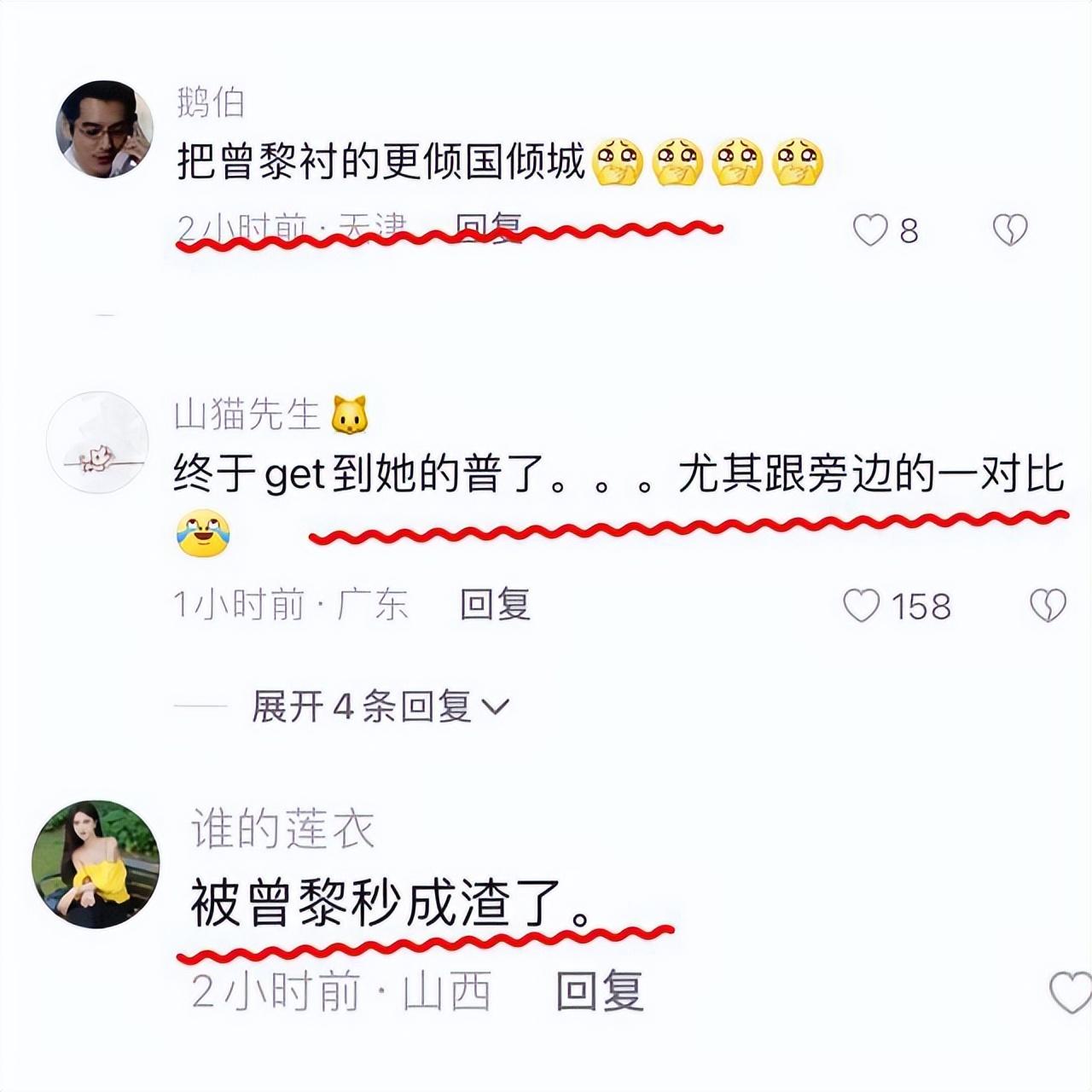Open 山猫先生's profile avatar
This screenshot has width=1092, height=1092.
tap(98, 442)
